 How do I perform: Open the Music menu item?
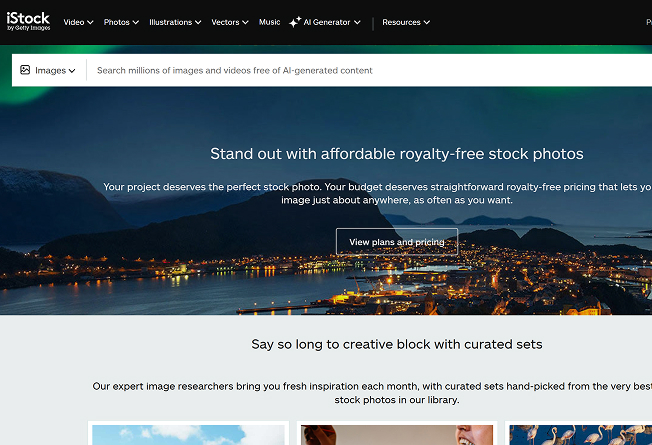269,22
